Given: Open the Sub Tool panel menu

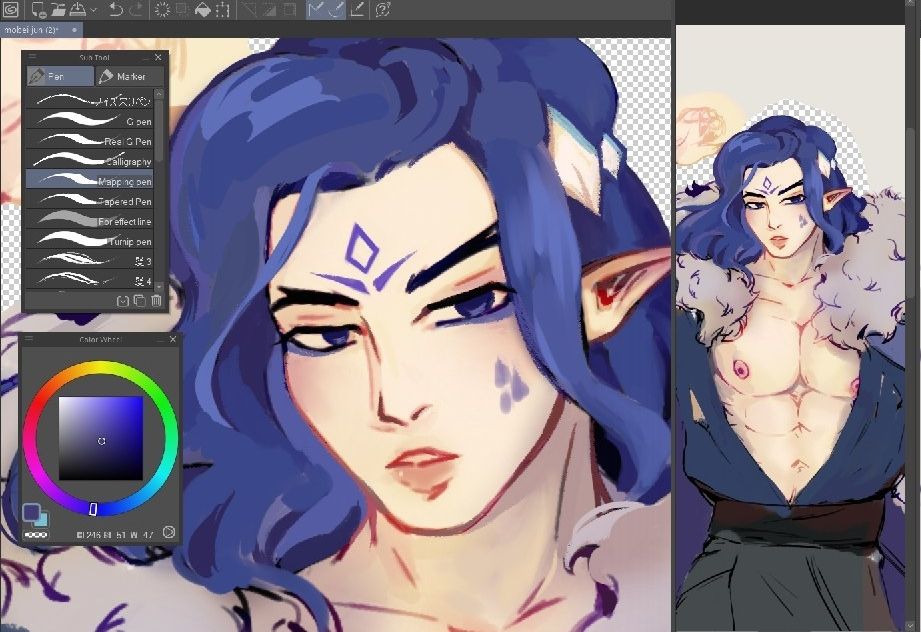Looking at the screenshot, I should pos(32,57).
